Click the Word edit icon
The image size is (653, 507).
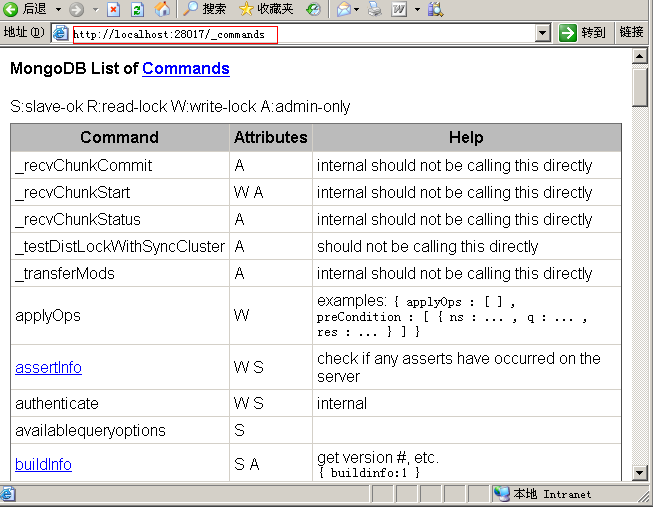pyautogui.click(x=399, y=9)
